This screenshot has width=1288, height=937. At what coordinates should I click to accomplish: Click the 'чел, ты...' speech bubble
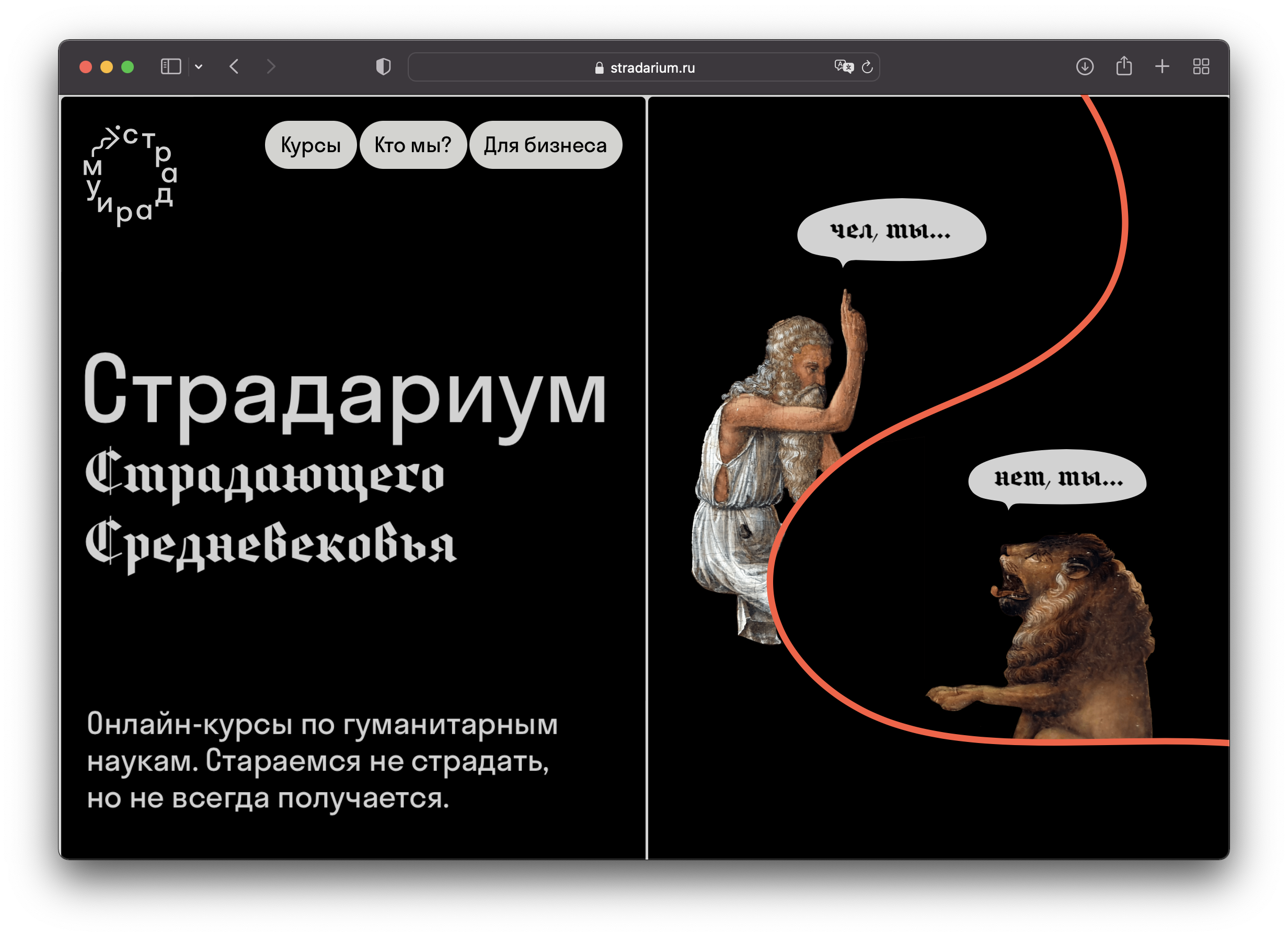tap(891, 230)
